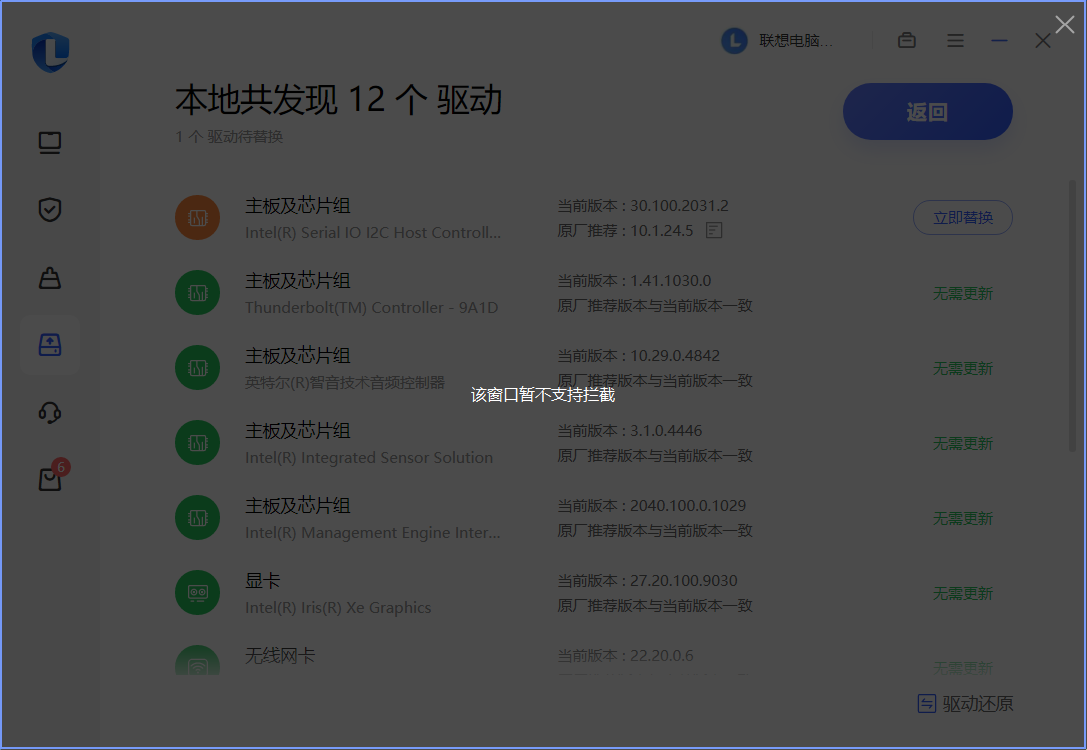The image size is (1087, 750).
Task: Click the 联想电脑 account avatar
Action: [x=734, y=41]
